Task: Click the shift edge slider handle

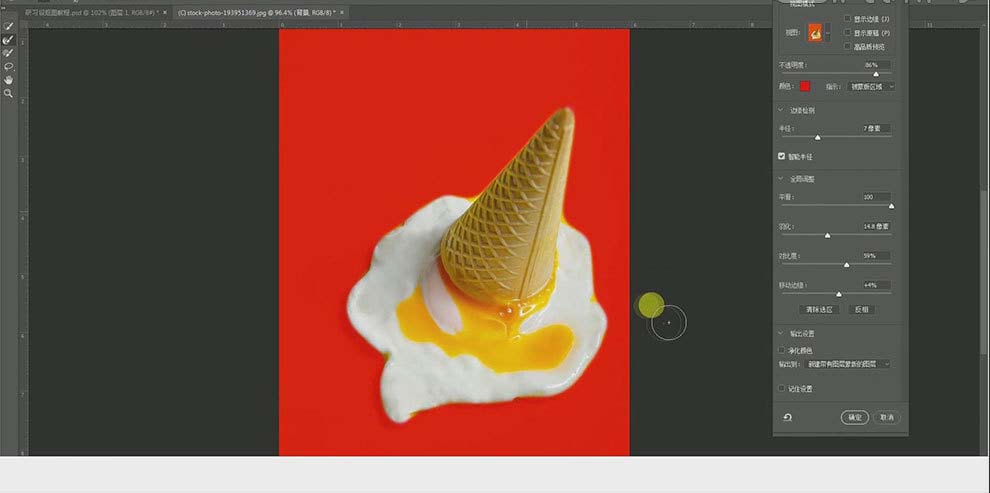Action: [838, 294]
